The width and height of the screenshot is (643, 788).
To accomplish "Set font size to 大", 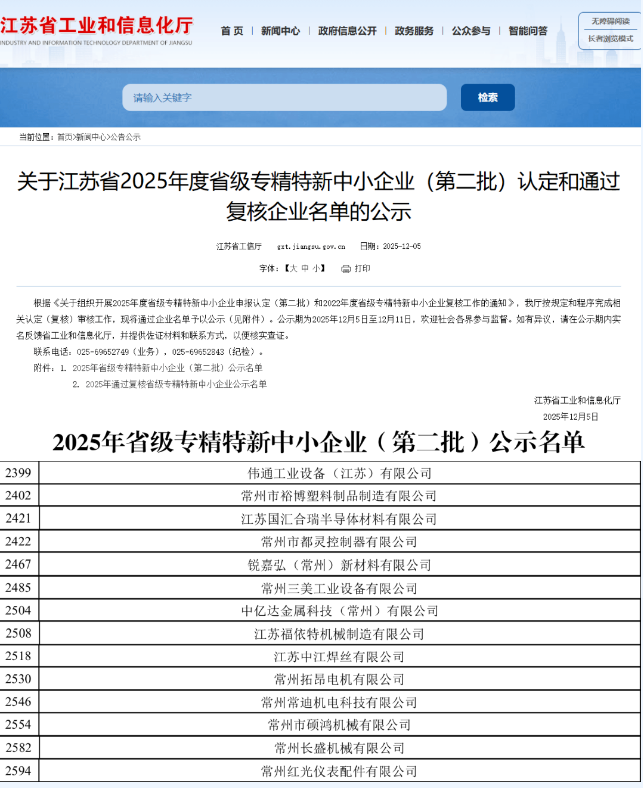I will tap(293, 269).
